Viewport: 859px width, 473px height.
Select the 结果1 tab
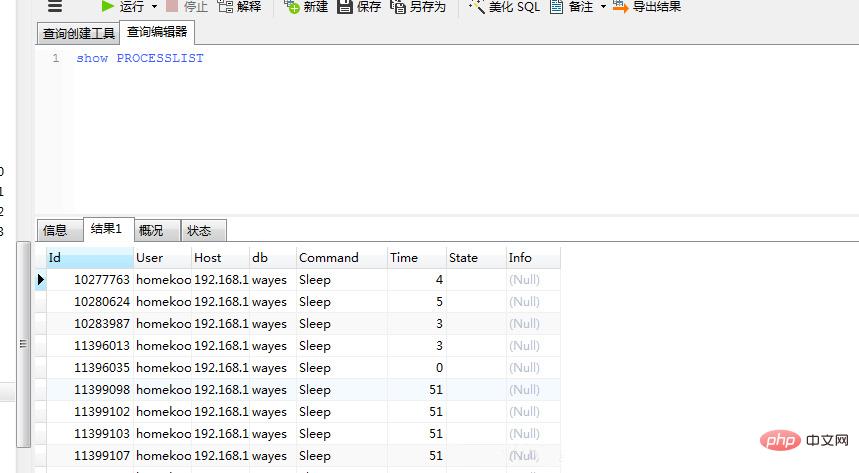coord(108,229)
